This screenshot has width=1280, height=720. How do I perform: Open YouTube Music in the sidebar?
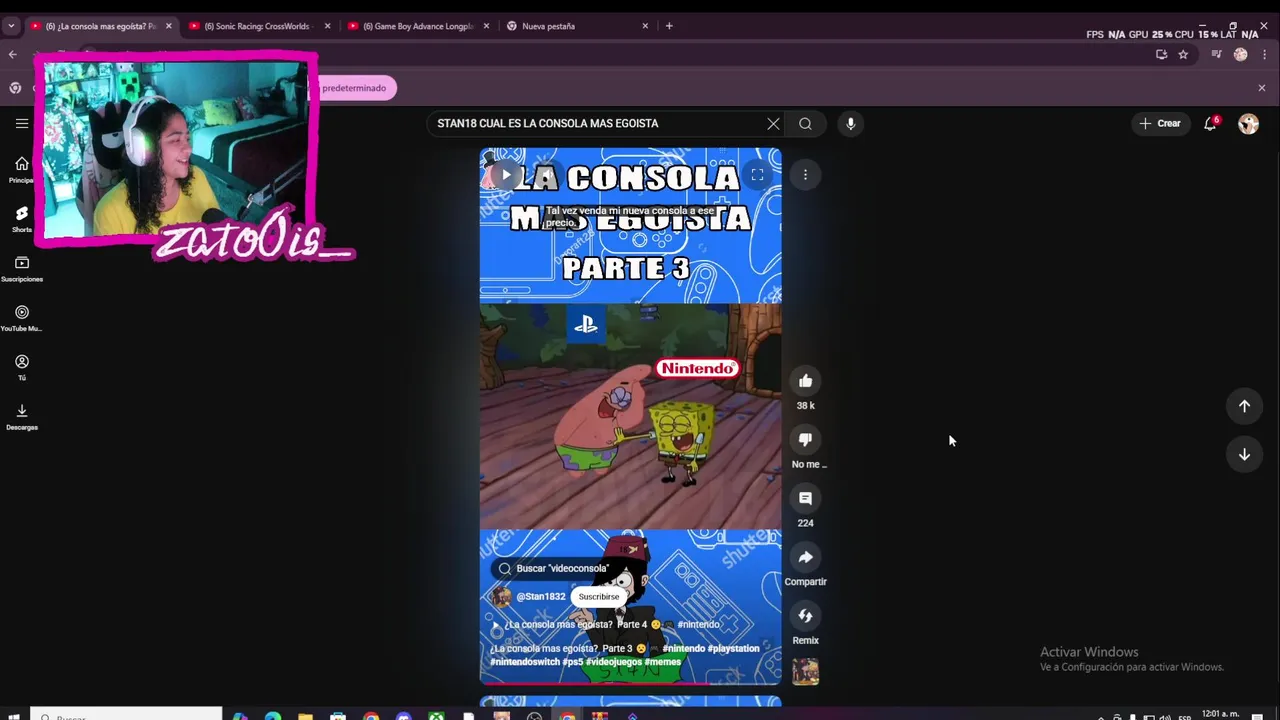21,318
